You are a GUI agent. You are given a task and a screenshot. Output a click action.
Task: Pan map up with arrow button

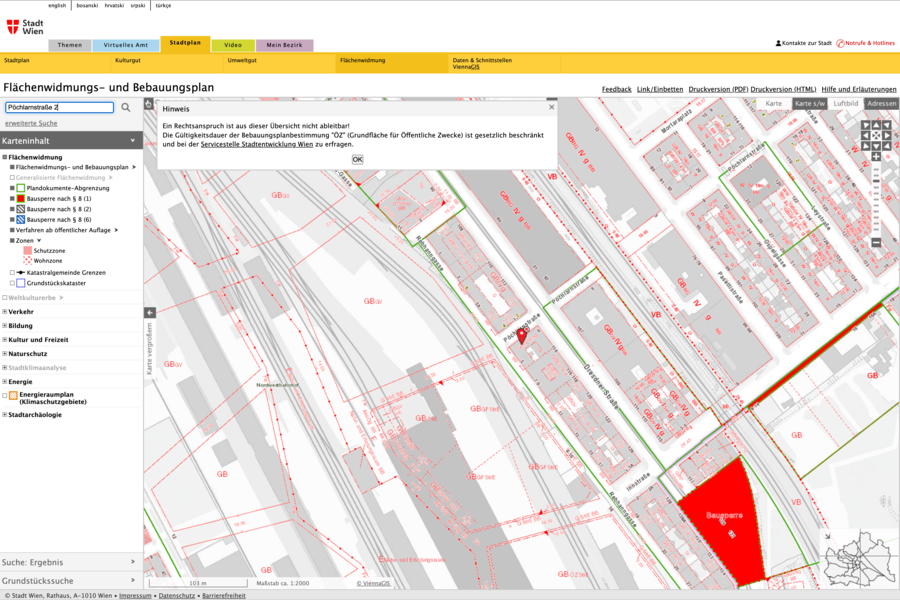tap(876, 125)
